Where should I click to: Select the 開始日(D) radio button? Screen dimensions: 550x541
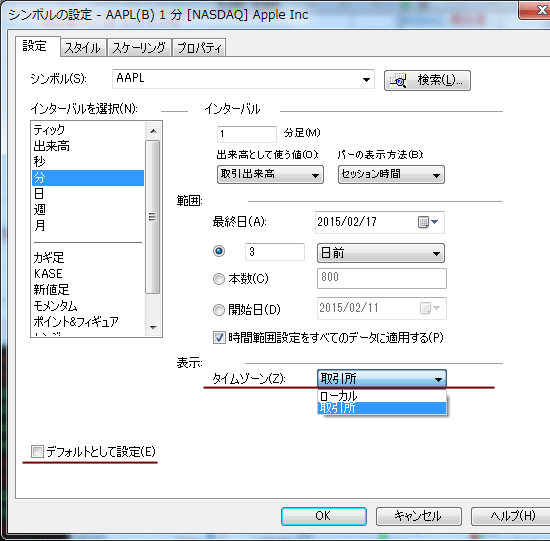219,310
